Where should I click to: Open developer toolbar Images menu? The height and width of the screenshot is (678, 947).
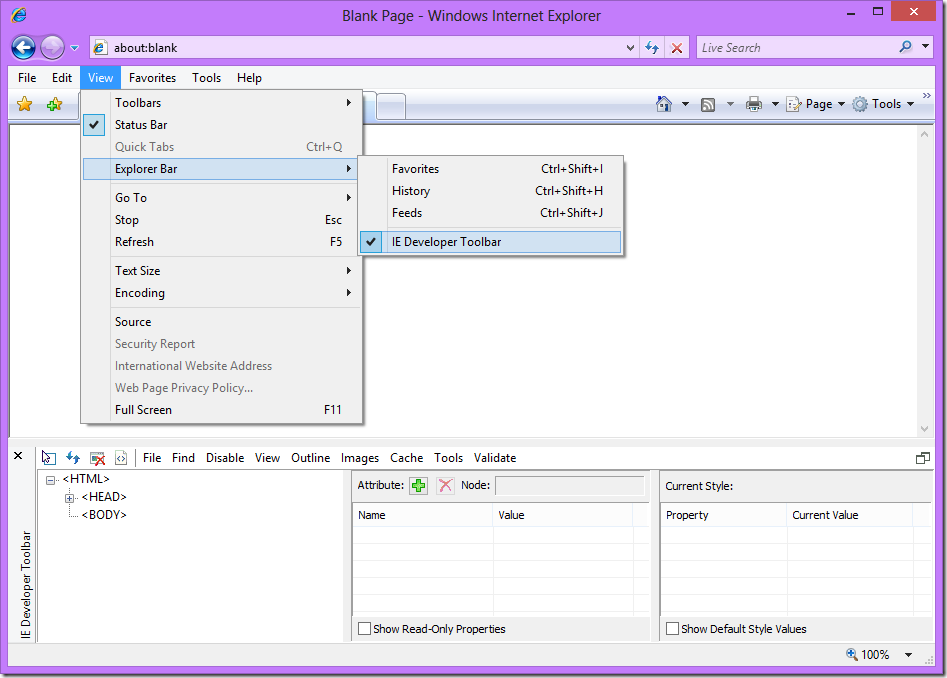(x=360, y=458)
